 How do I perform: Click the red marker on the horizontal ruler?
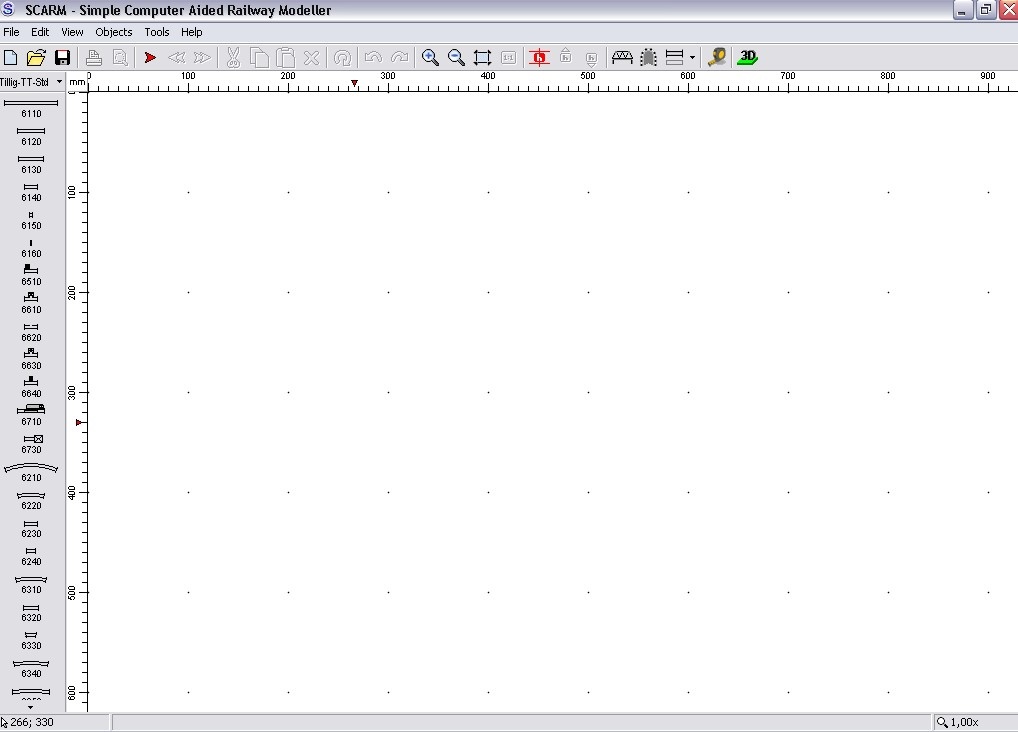click(x=354, y=84)
